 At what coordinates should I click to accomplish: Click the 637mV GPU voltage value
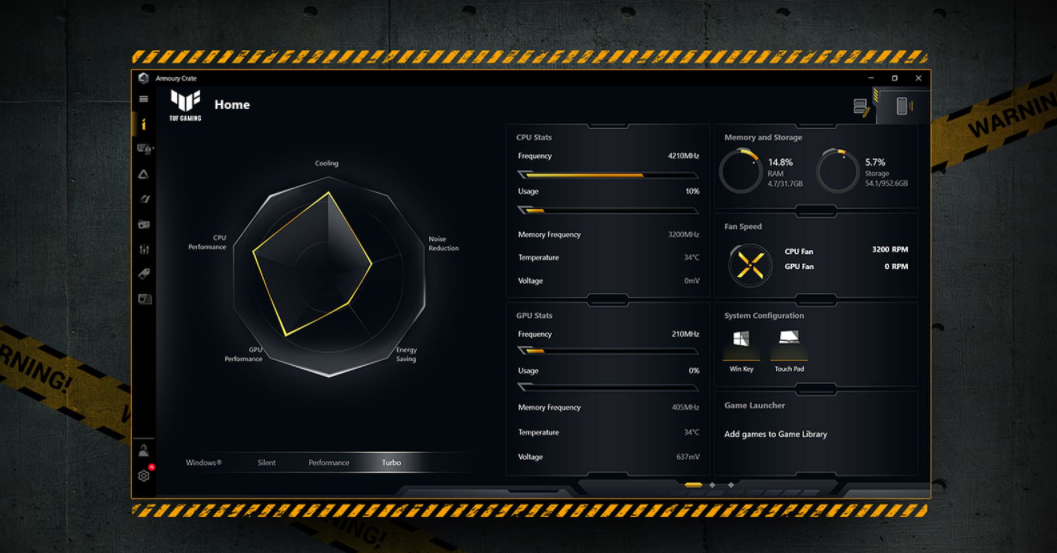(688, 457)
